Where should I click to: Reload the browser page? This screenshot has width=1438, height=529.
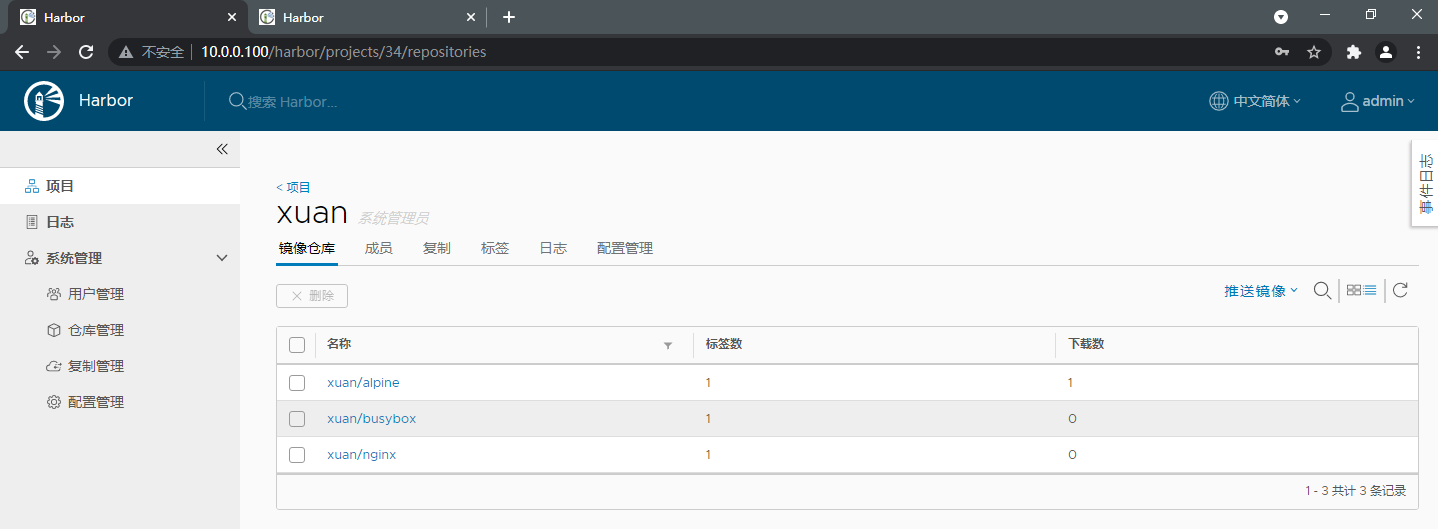[86, 52]
